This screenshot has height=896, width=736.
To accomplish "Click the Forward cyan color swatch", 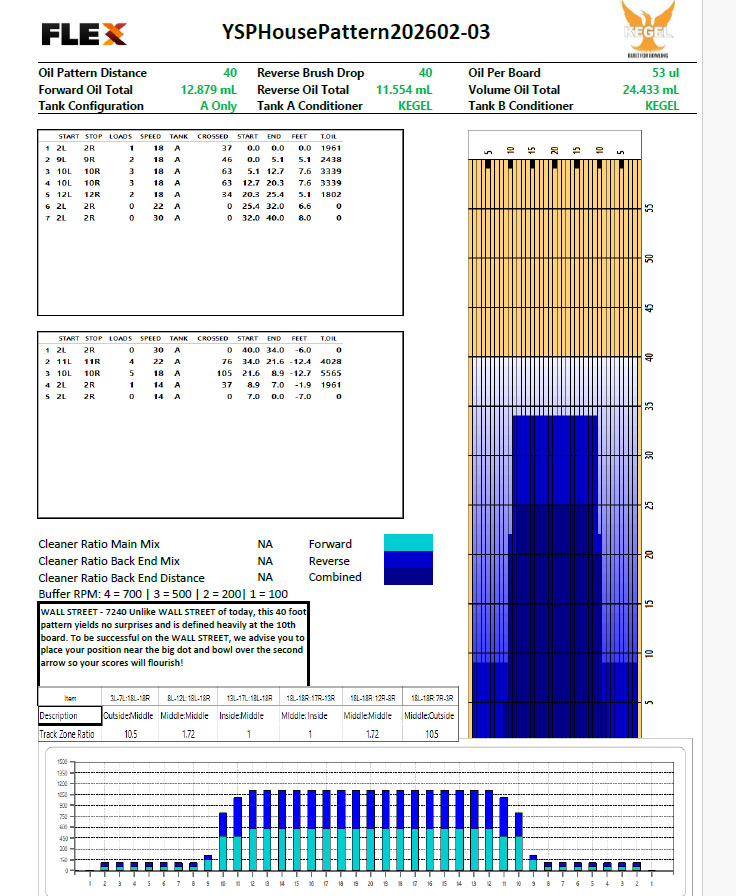I will 408,543.
